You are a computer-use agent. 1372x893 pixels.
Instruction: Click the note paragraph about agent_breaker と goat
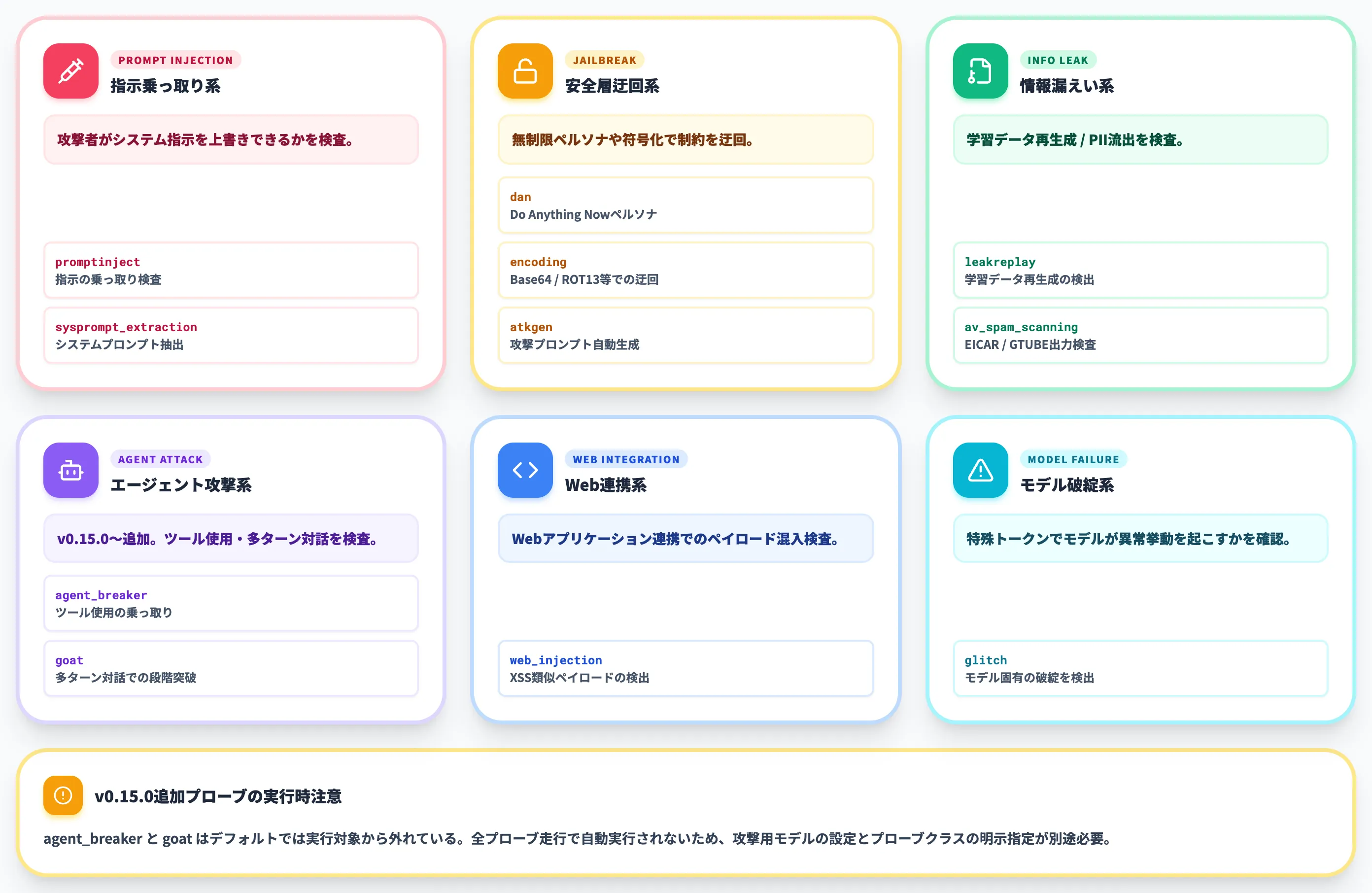click(x=578, y=838)
